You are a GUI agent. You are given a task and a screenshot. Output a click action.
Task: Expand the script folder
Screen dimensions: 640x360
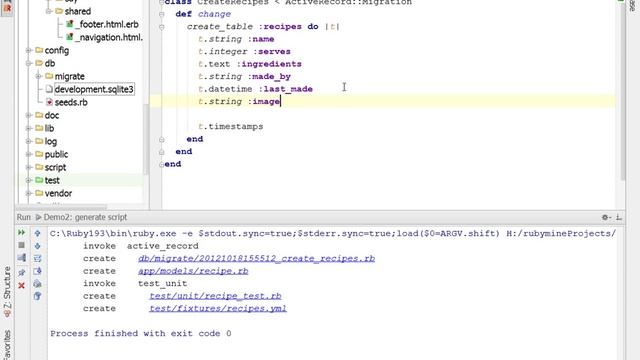tap(29, 168)
